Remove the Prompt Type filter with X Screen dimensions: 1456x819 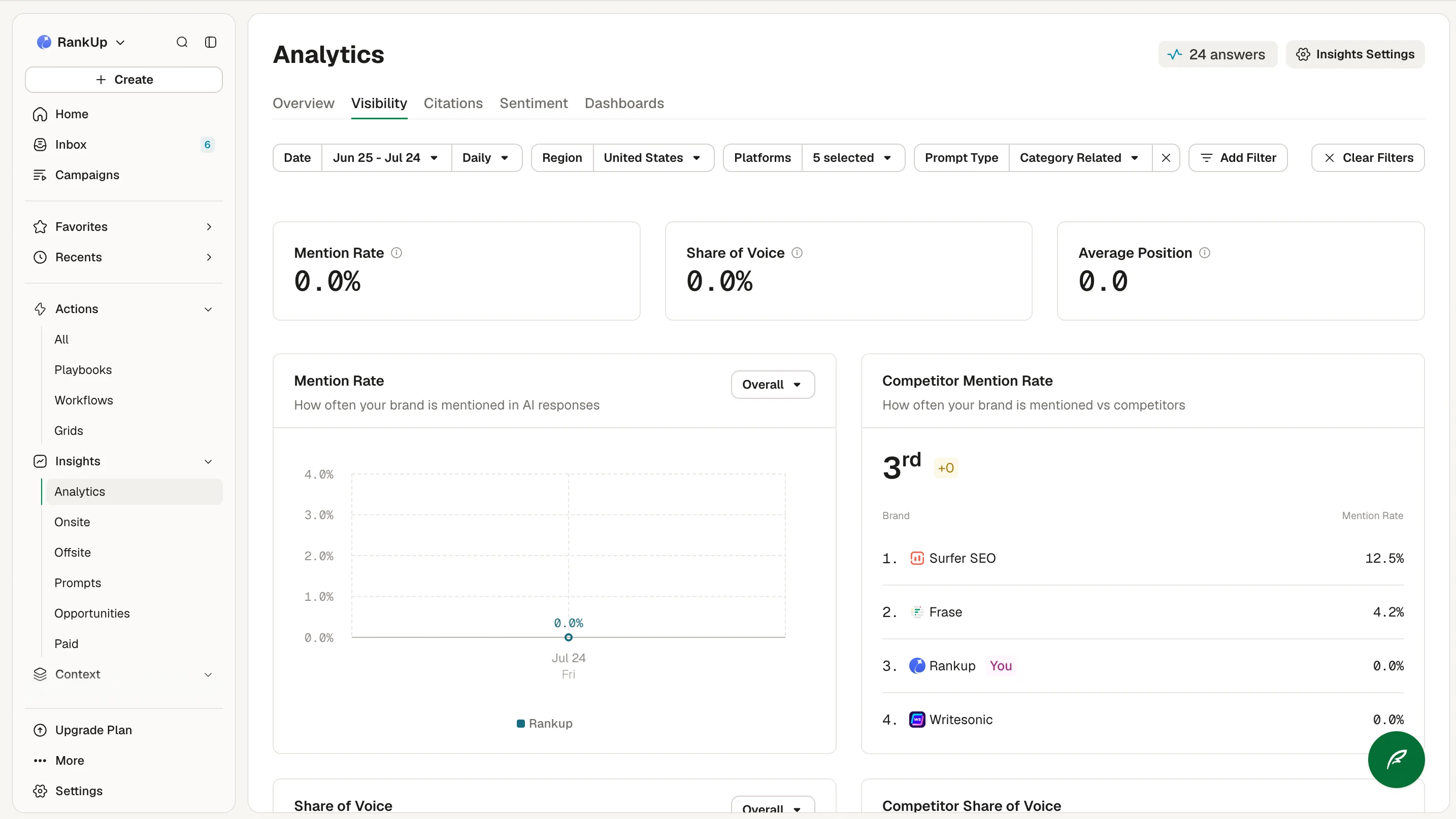pyautogui.click(x=1166, y=158)
